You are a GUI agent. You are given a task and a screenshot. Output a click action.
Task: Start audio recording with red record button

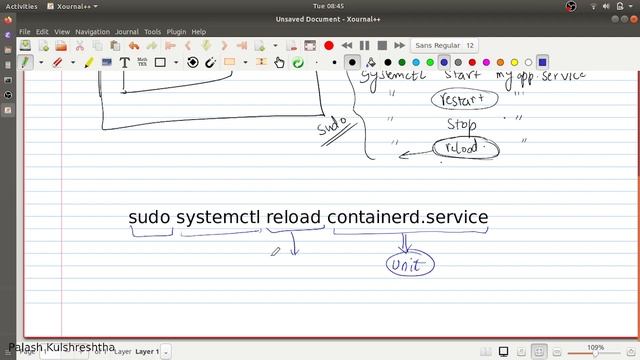329,45
